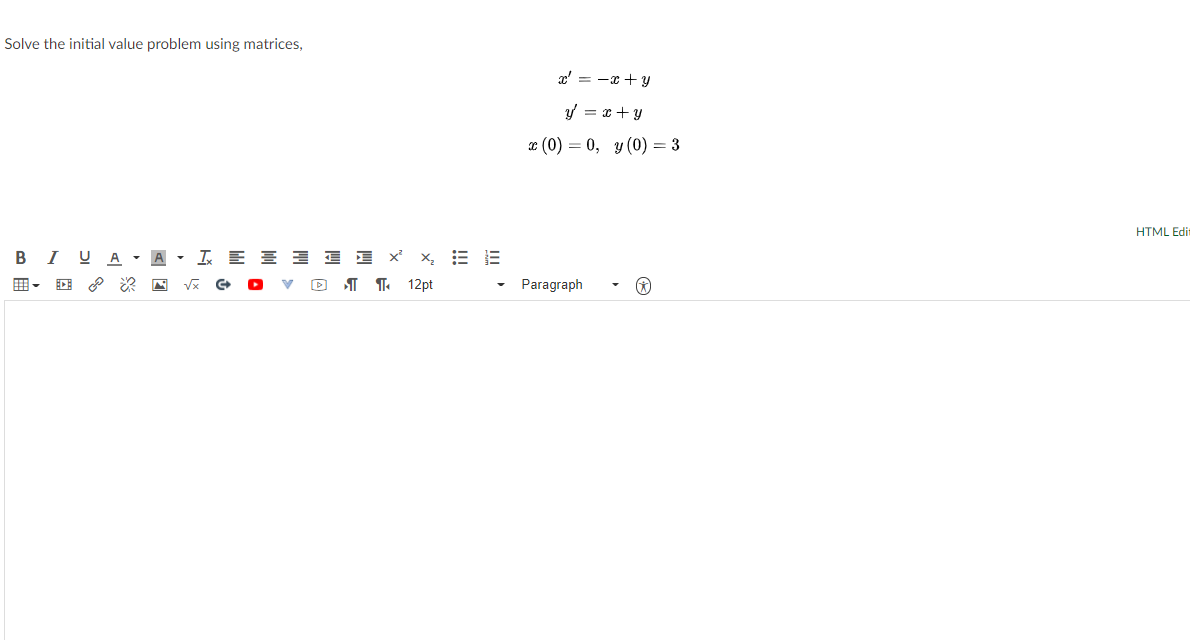Run the accessibility checker

tap(643, 285)
